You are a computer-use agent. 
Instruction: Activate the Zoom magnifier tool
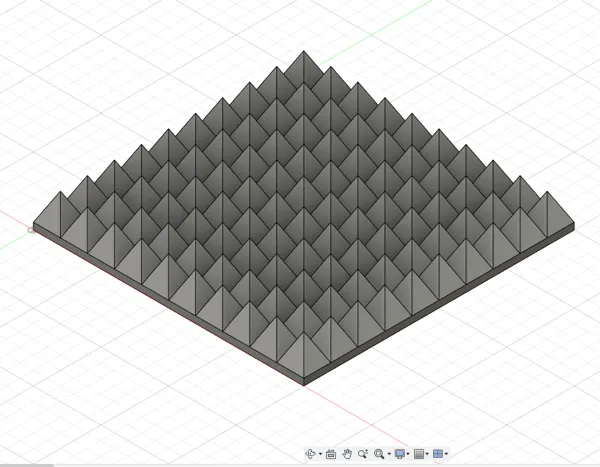tap(363, 454)
